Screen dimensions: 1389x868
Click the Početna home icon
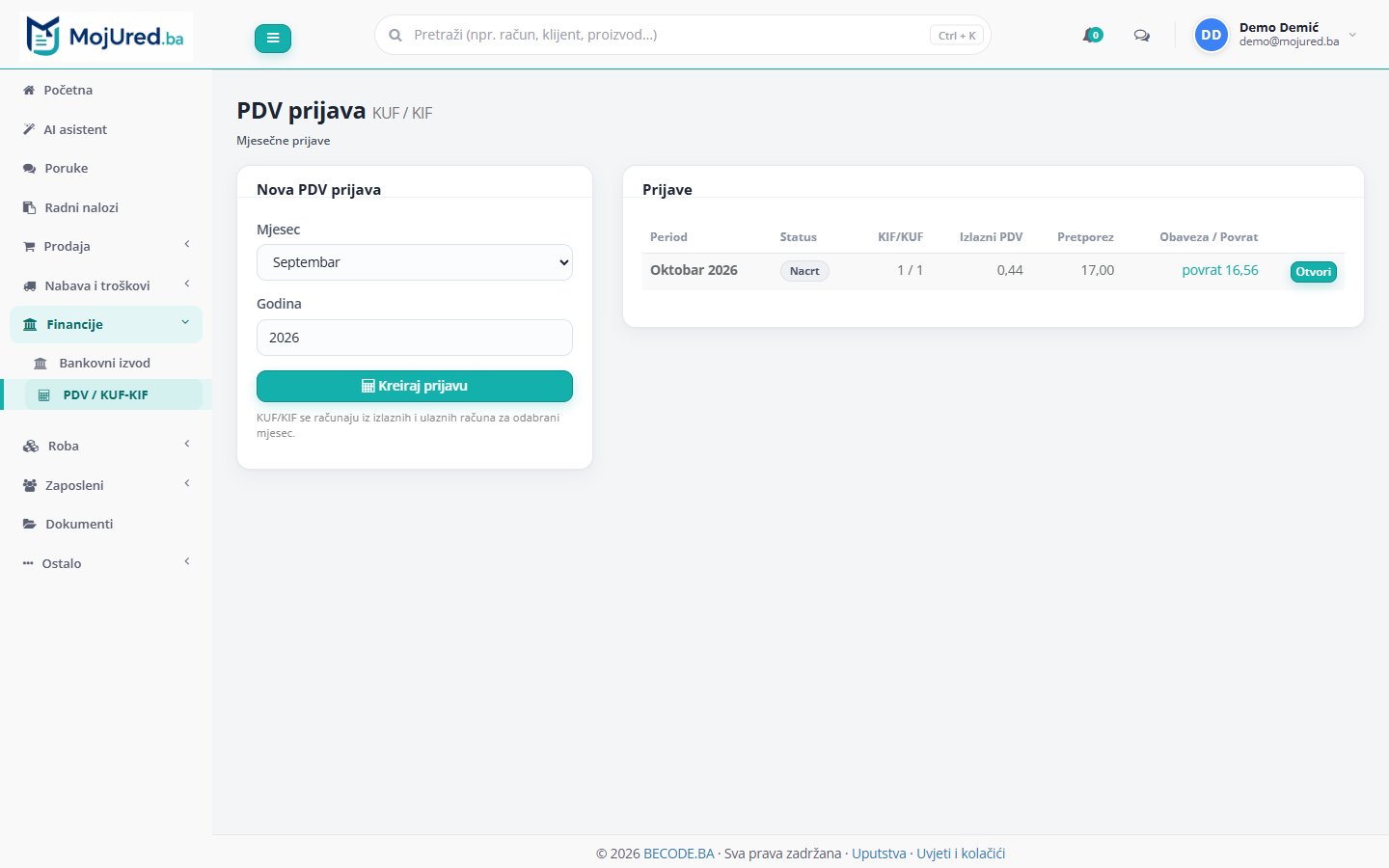point(29,90)
